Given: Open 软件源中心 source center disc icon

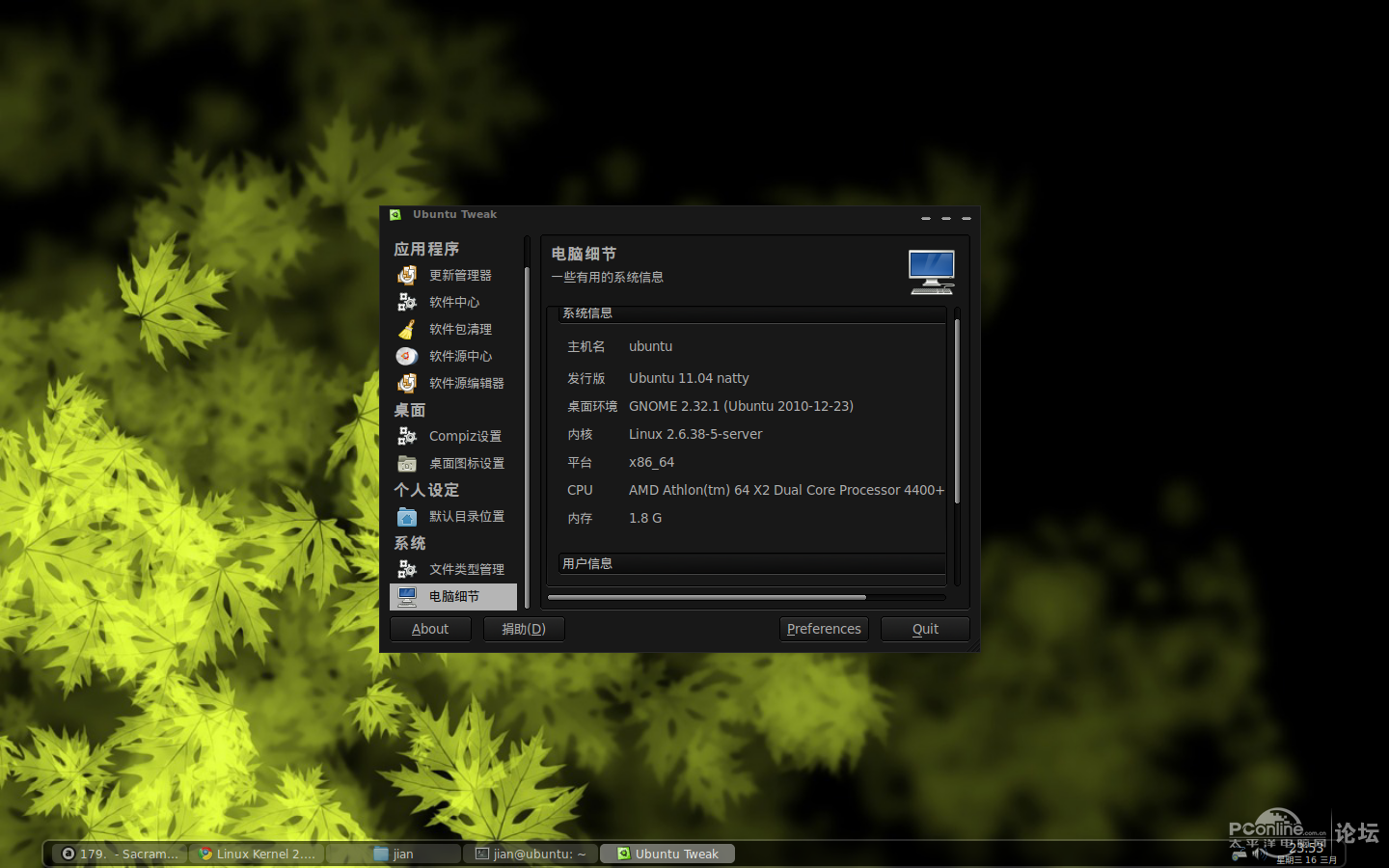Looking at the screenshot, I should (407, 357).
